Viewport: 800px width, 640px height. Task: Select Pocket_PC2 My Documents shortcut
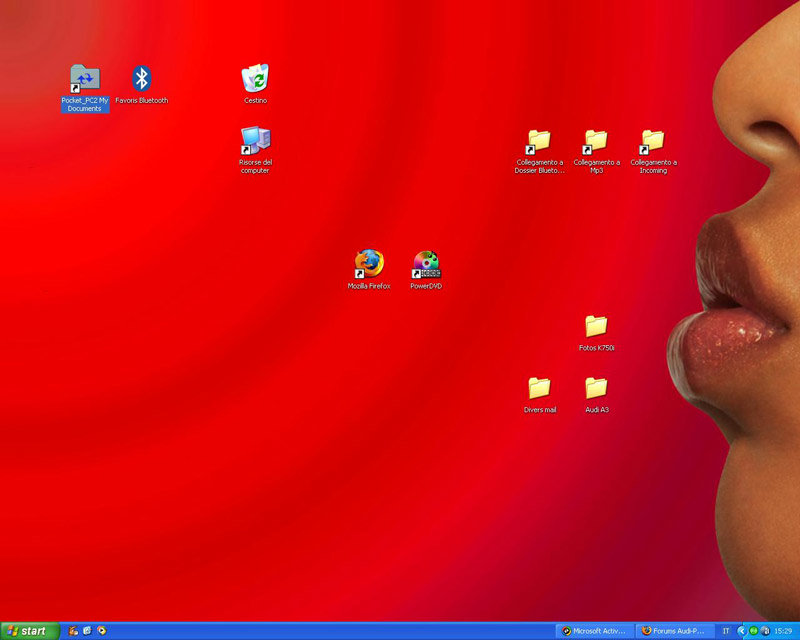85,79
